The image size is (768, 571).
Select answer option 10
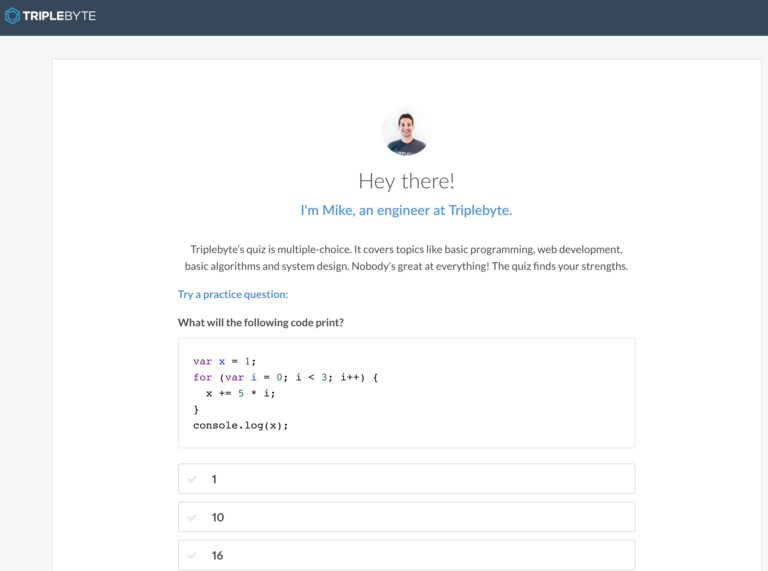coord(407,517)
